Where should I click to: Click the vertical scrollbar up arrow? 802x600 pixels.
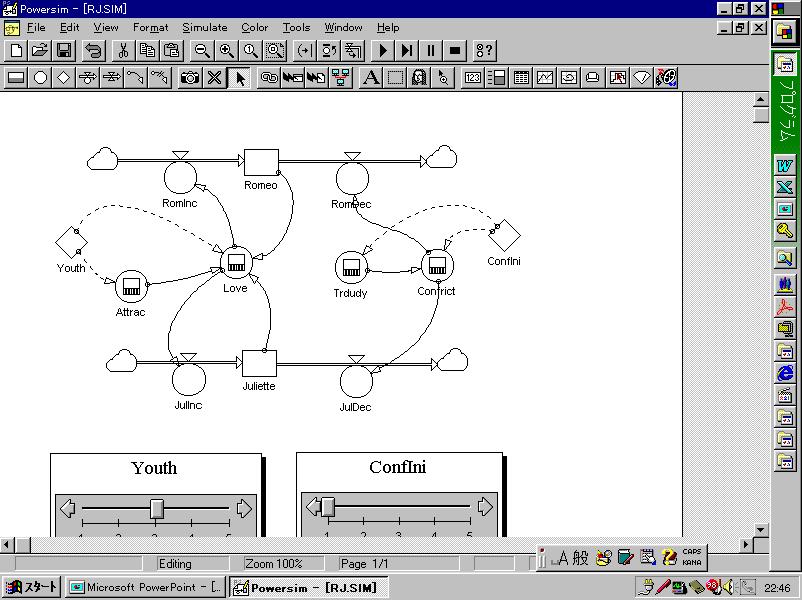coord(761,100)
